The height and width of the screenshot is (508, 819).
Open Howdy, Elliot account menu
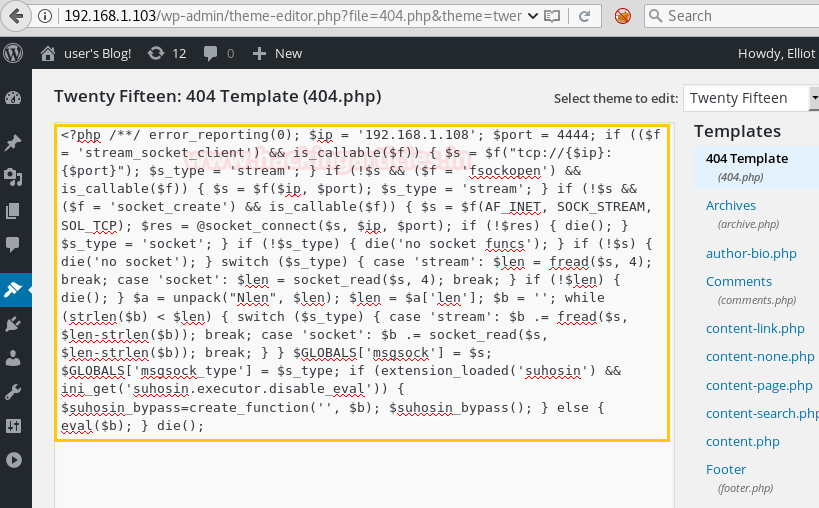click(x=776, y=53)
